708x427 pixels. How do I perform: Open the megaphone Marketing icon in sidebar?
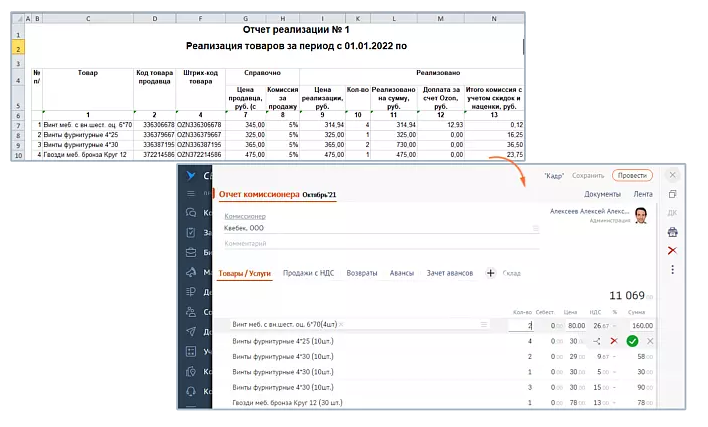pyautogui.click(x=191, y=272)
